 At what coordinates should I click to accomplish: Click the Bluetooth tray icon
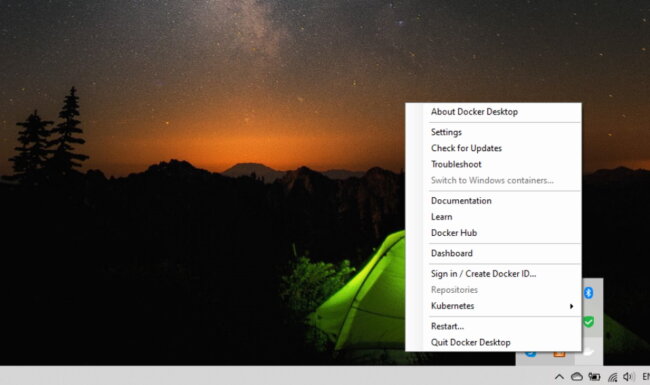pos(588,293)
